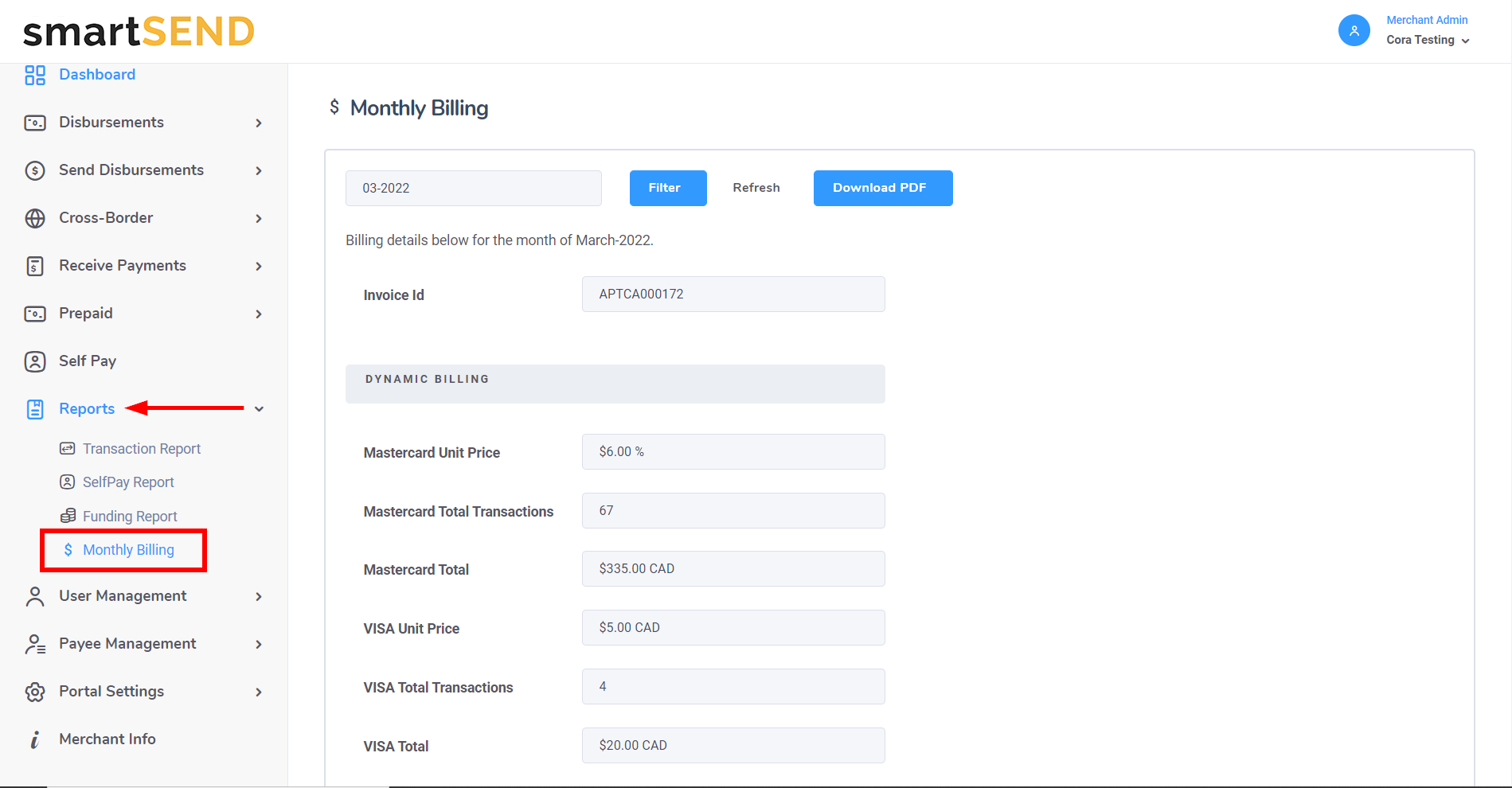Click the Cross-Border globe icon

point(35,218)
